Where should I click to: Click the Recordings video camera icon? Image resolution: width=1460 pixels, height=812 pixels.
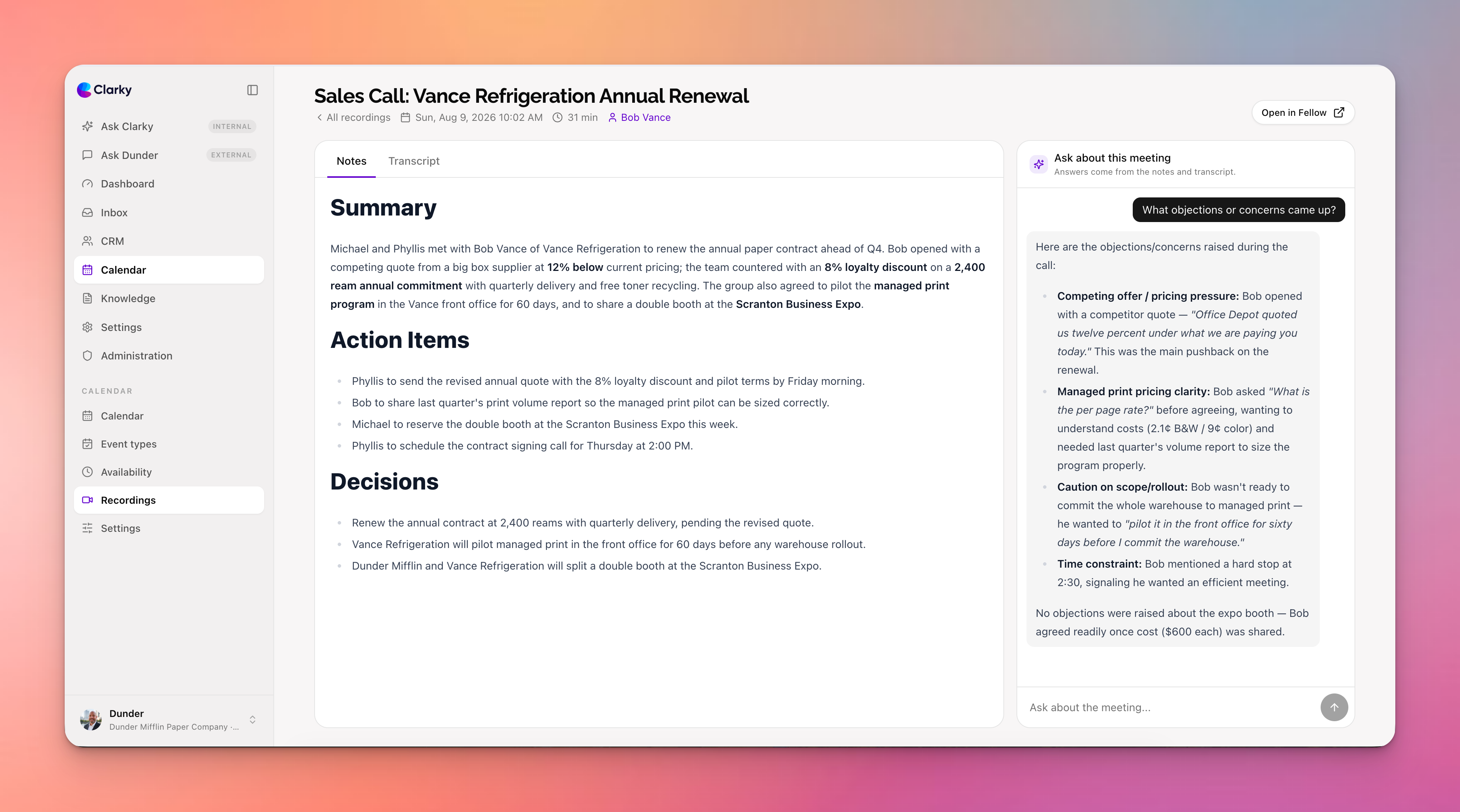coord(87,500)
